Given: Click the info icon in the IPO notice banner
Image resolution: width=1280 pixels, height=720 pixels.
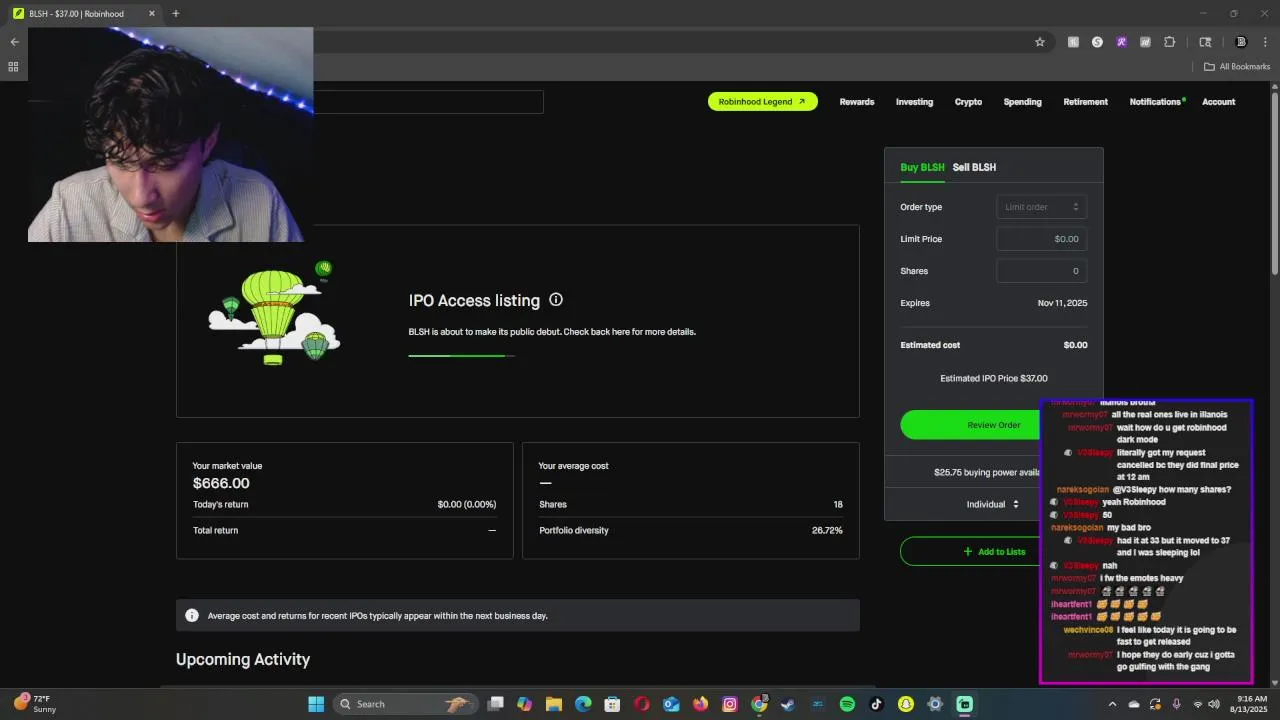Looking at the screenshot, I should pos(192,616).
